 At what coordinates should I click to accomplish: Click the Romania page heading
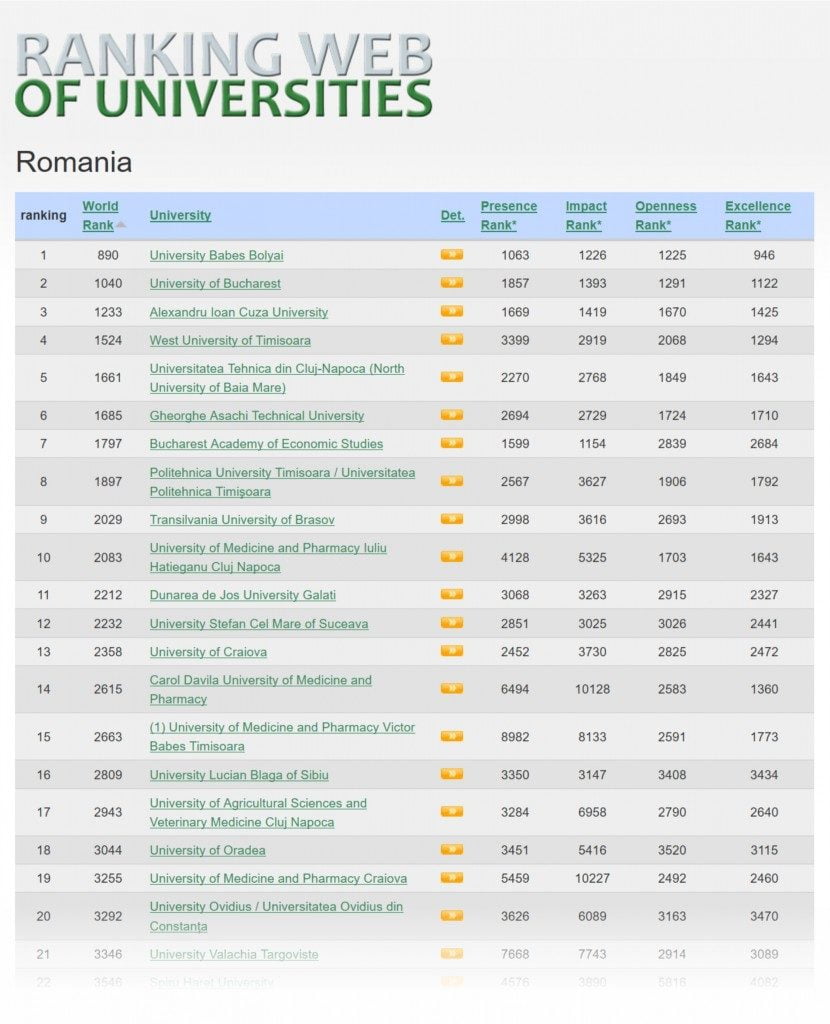coord(74,162)
